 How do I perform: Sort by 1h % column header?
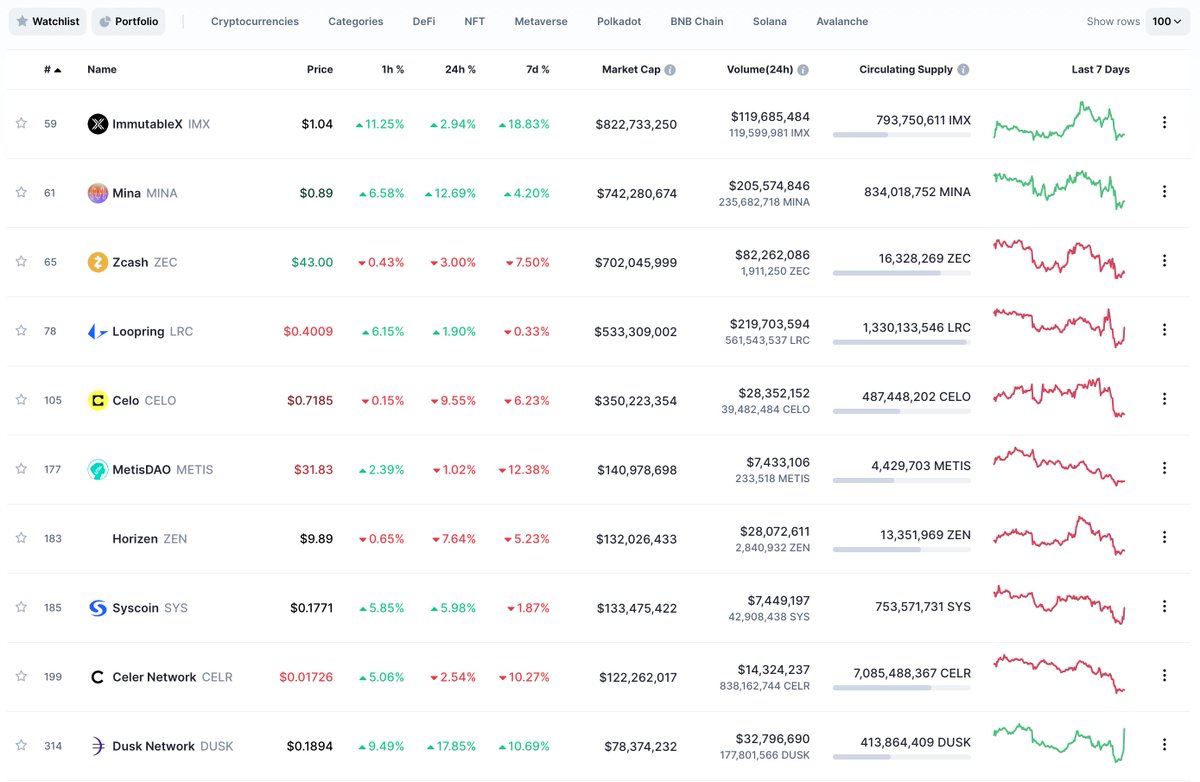point(393,70)
